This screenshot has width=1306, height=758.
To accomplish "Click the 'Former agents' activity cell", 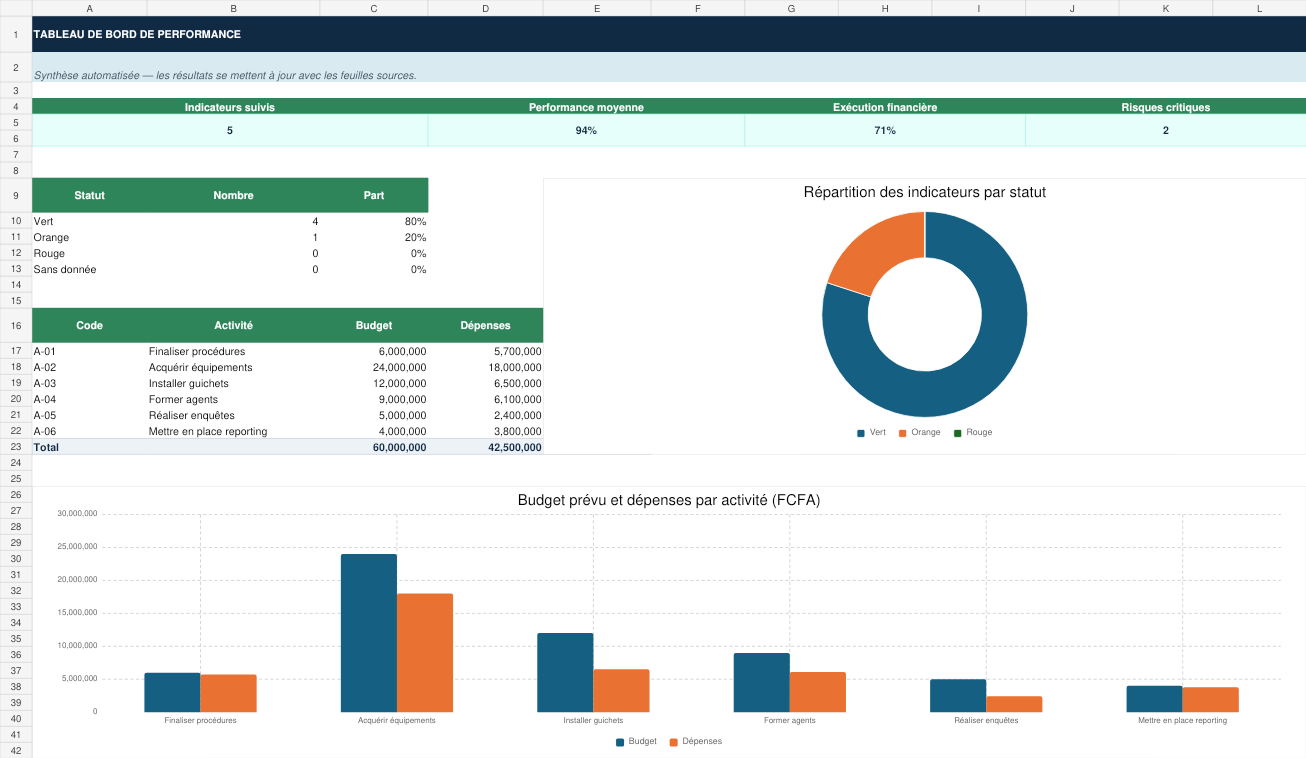I will 233,399.
